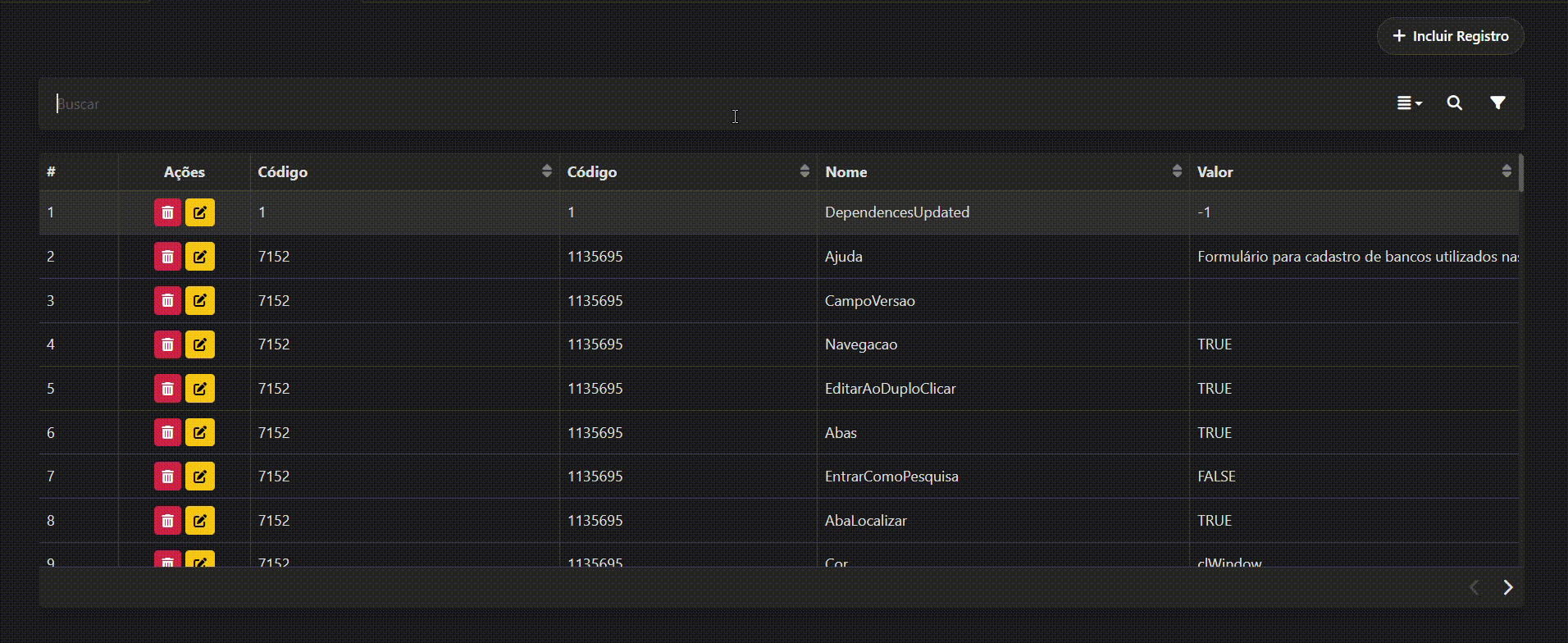This screenshot has width=1568, height=643.
Task: Go to the previous page arrow
Action: click(1474, 587)
